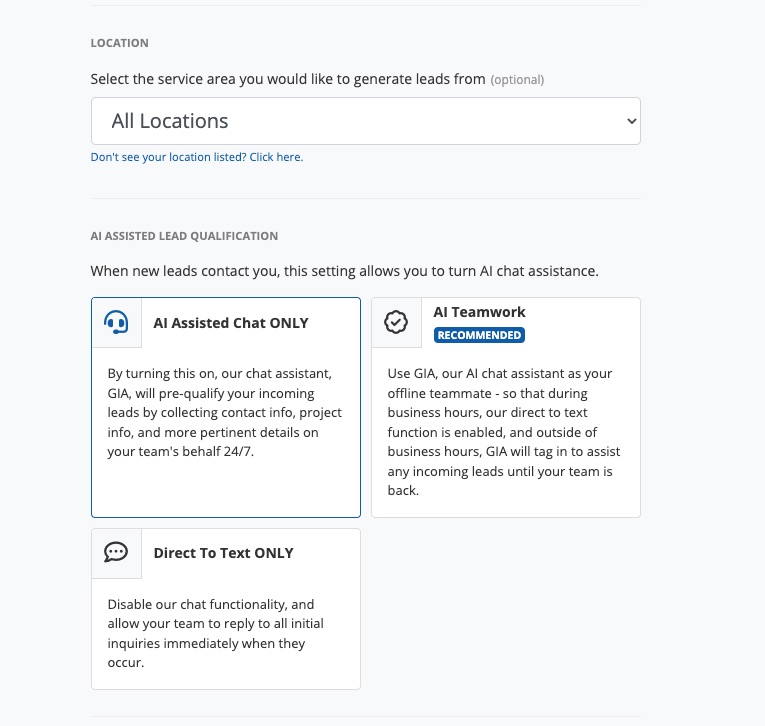Click the checkmark badge icon for AI Teamwork
Image resolution: width=765 pixels, height=726 pixels.
click(x=397, y=322)
